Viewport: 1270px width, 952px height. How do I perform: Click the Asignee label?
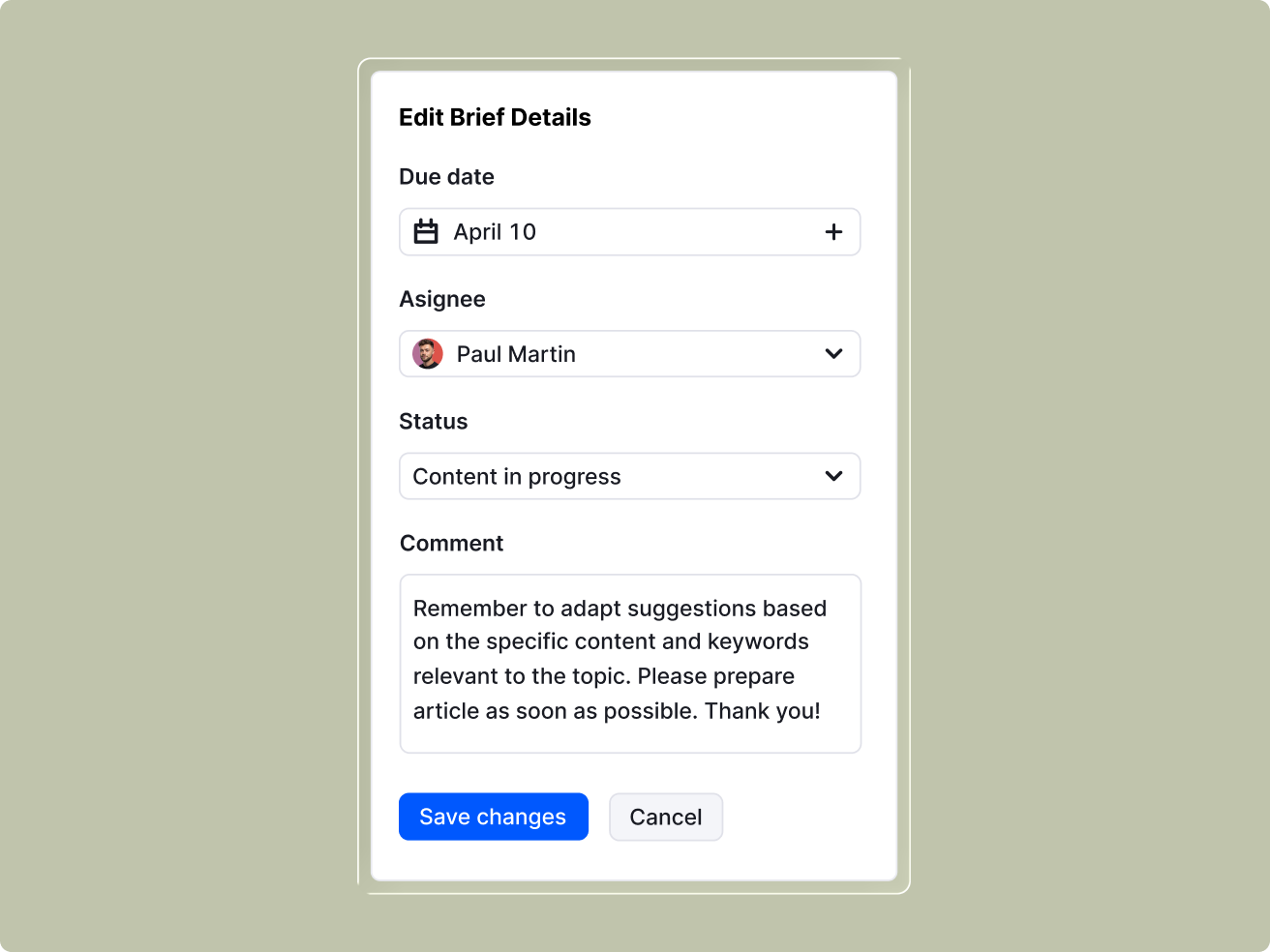pyautogui.click(x=442, y=299)
